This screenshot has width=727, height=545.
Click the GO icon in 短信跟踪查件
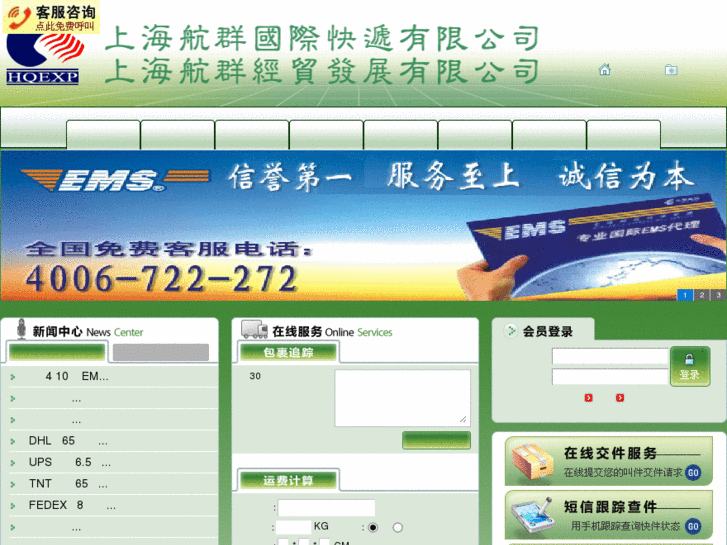(x=693, y=526)
